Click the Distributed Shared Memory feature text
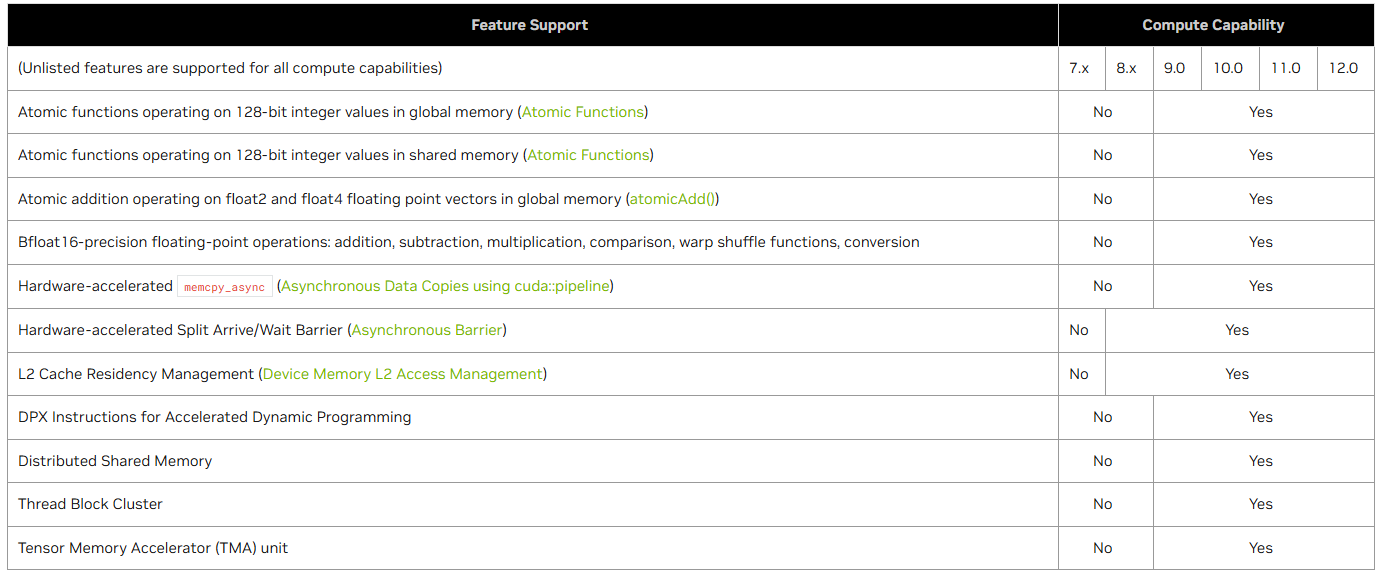The image size is (1384, 583). coord(115,461)
